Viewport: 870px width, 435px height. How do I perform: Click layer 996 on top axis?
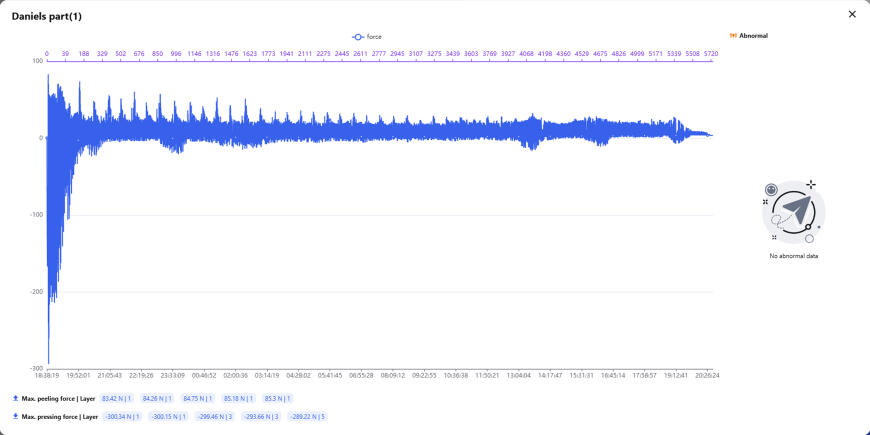click(x=176, y=54)
